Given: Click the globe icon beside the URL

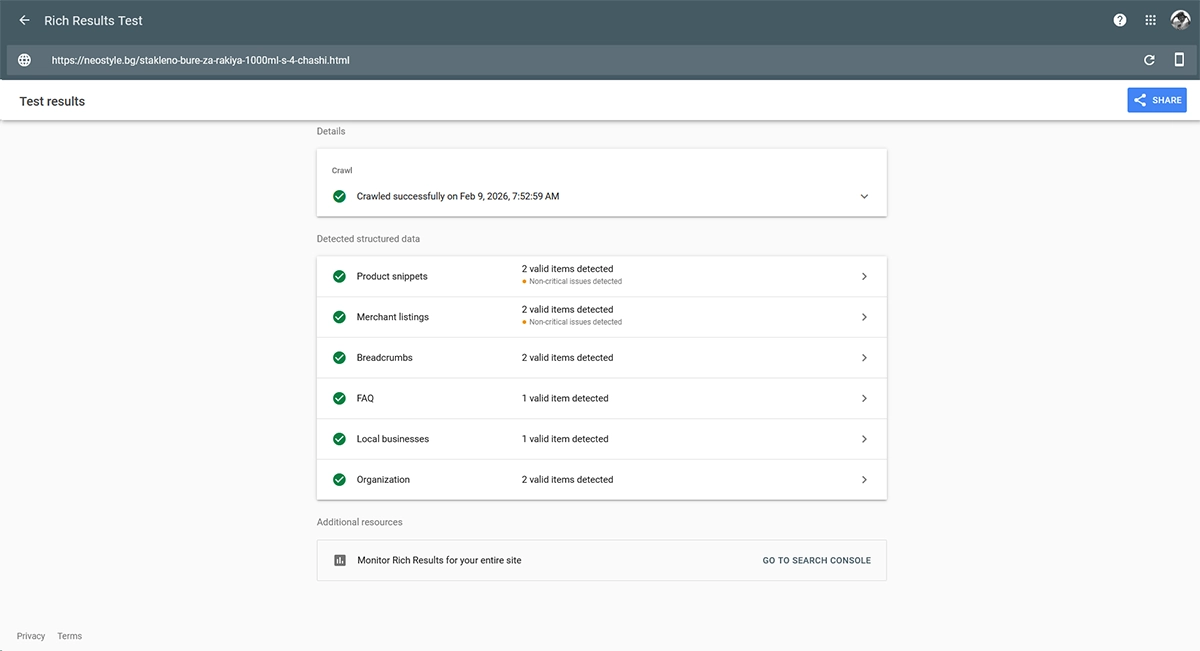Looking at the screenshot, I should [x=24, y=60].
